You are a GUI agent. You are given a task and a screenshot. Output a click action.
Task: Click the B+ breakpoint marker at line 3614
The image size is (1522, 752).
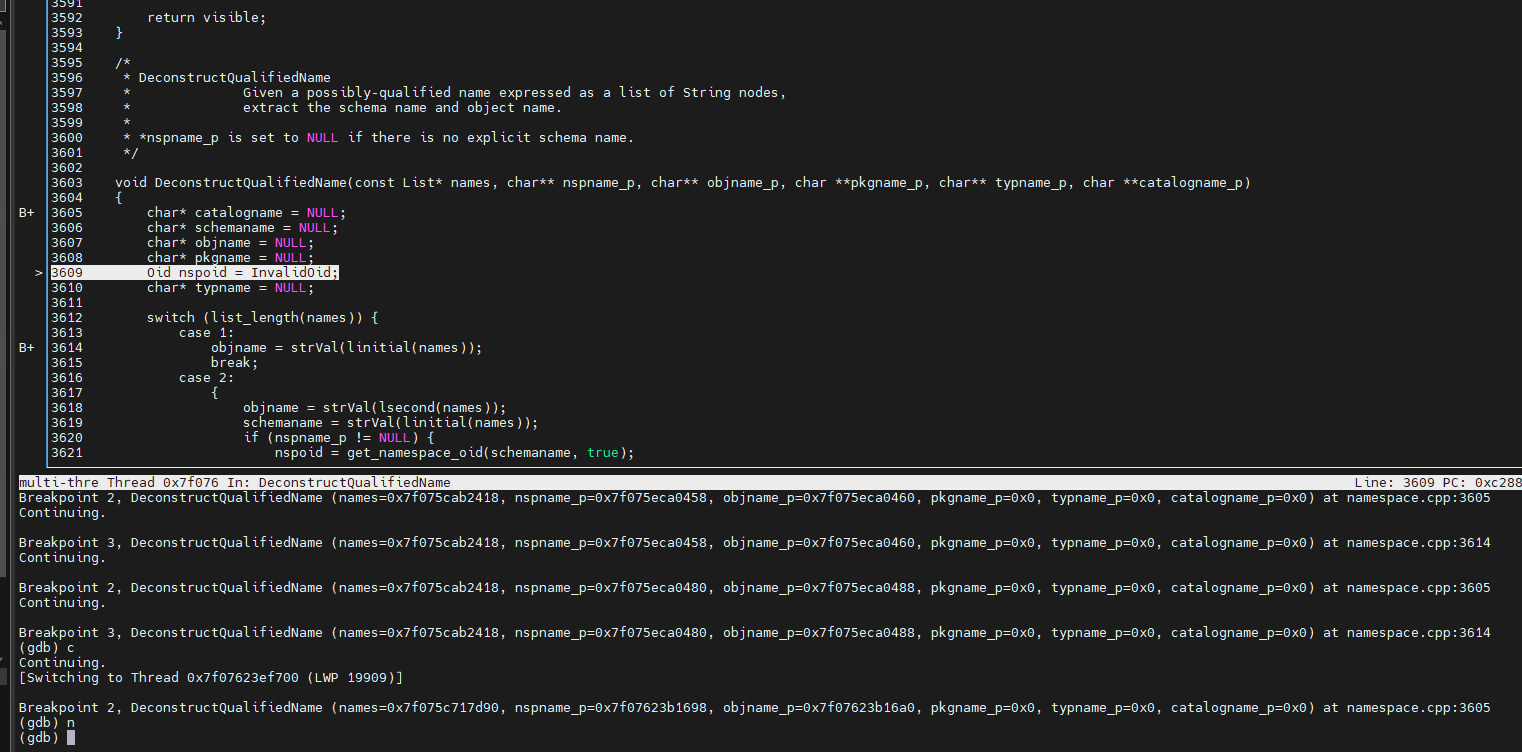[x=27, y=348]
